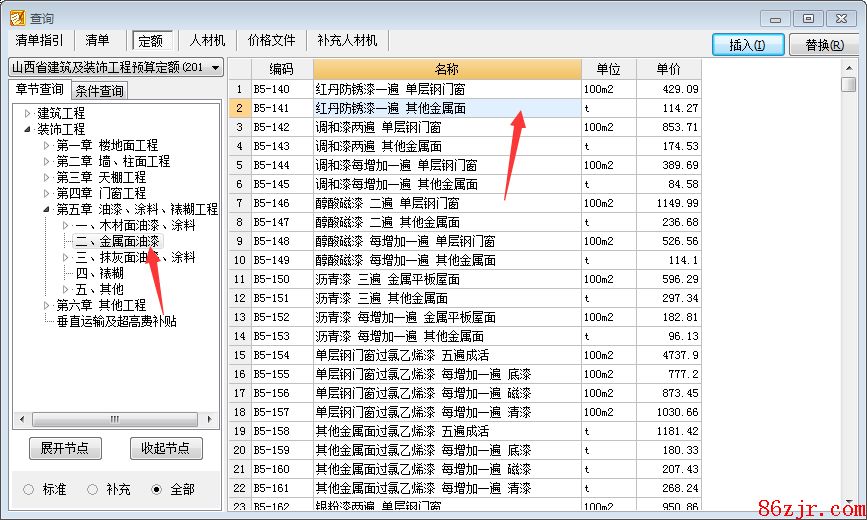867x520 pixels.
Task: Expand the 建筑工程 tree node
Action: tap(28, 113)
